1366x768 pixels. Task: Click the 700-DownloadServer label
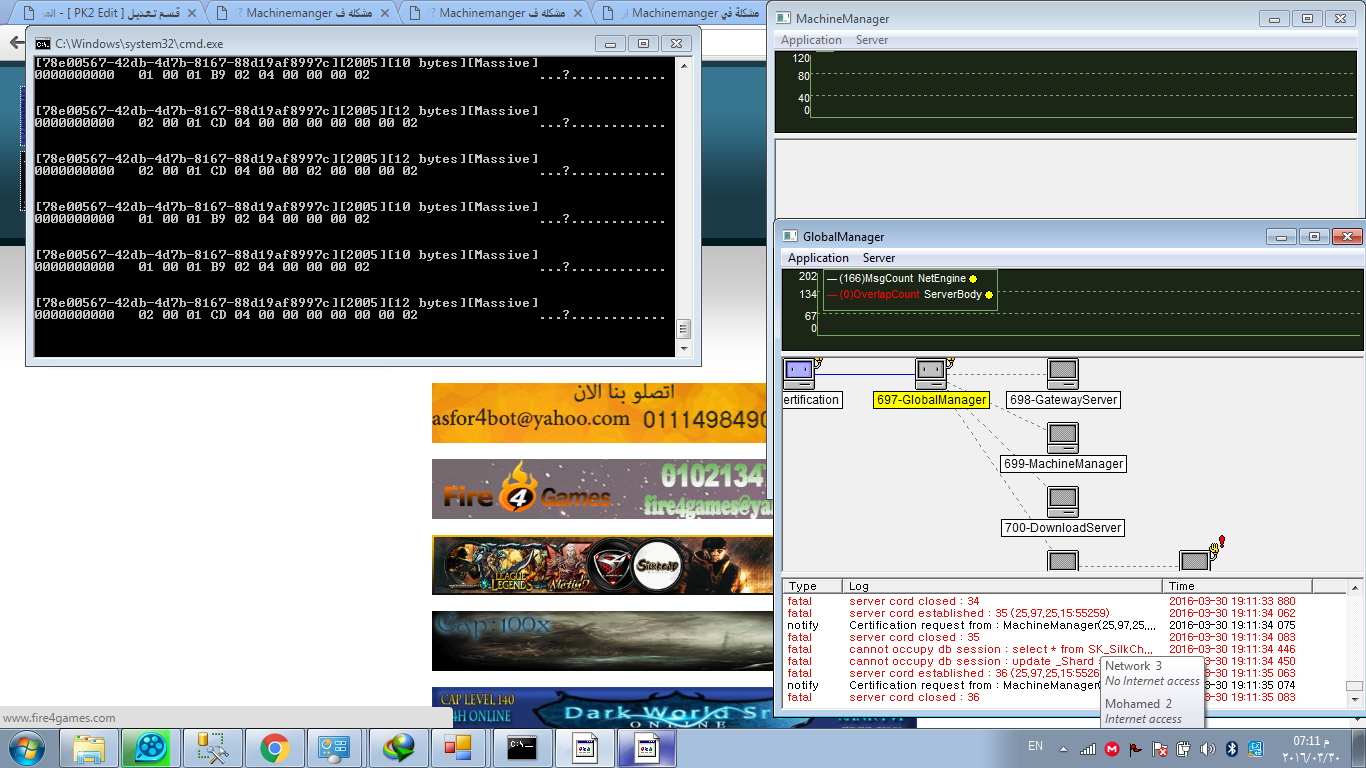click(1063, 528)
